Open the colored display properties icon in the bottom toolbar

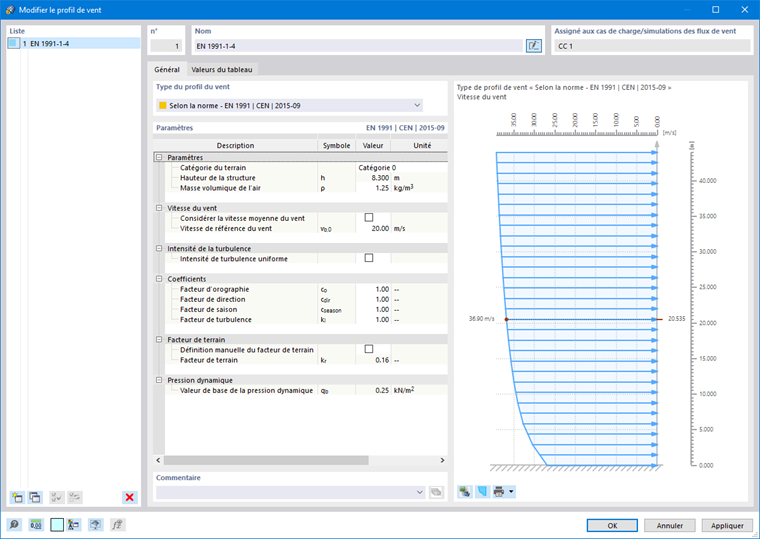tap(74, 524)
